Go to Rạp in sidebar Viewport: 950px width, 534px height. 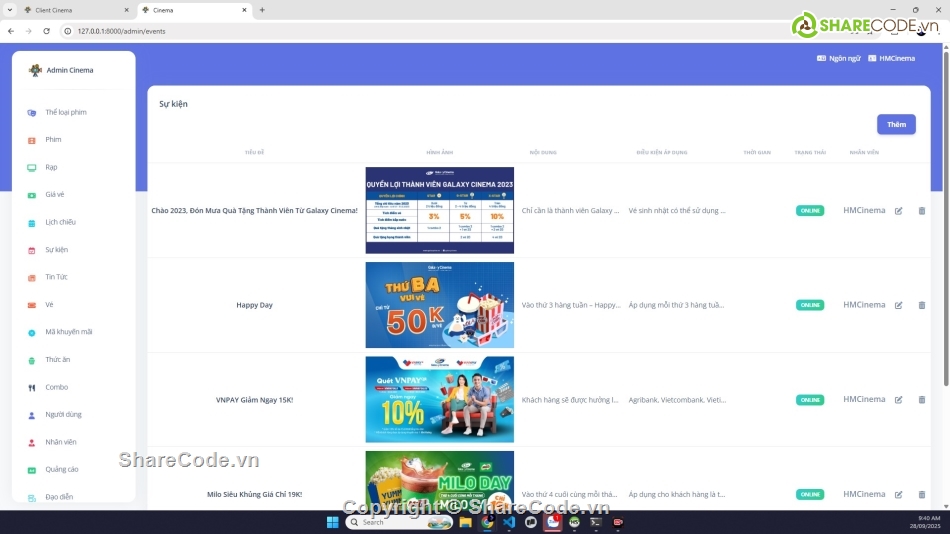(51, 167)
